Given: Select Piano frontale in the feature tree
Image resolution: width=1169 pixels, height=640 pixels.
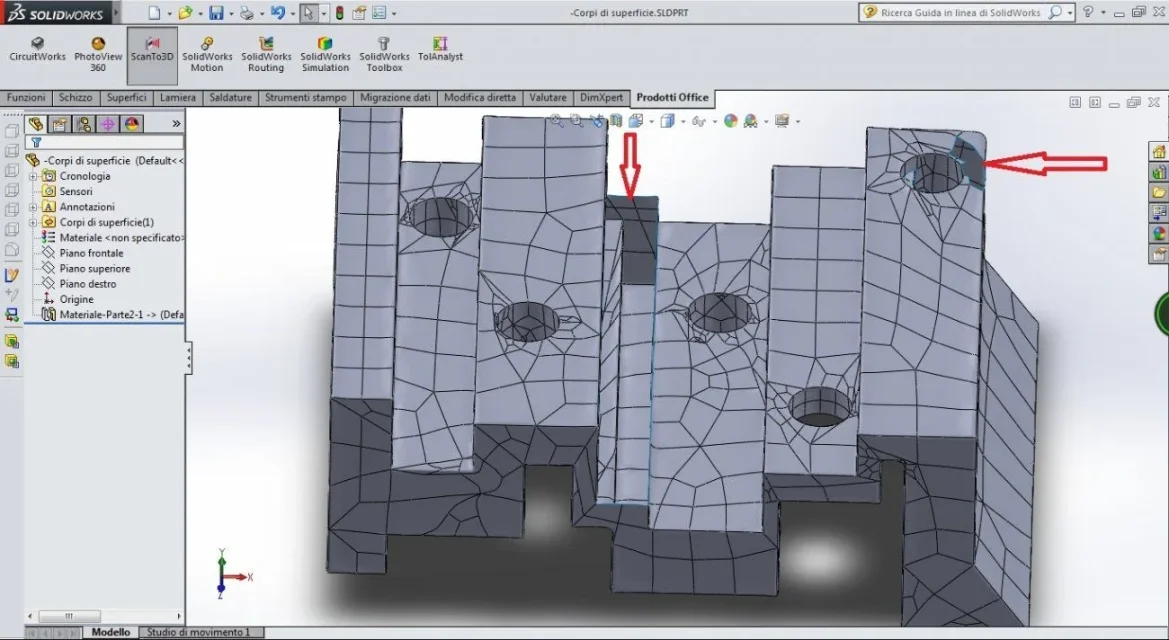Looking at the screenshot, I should coord(91,253).
